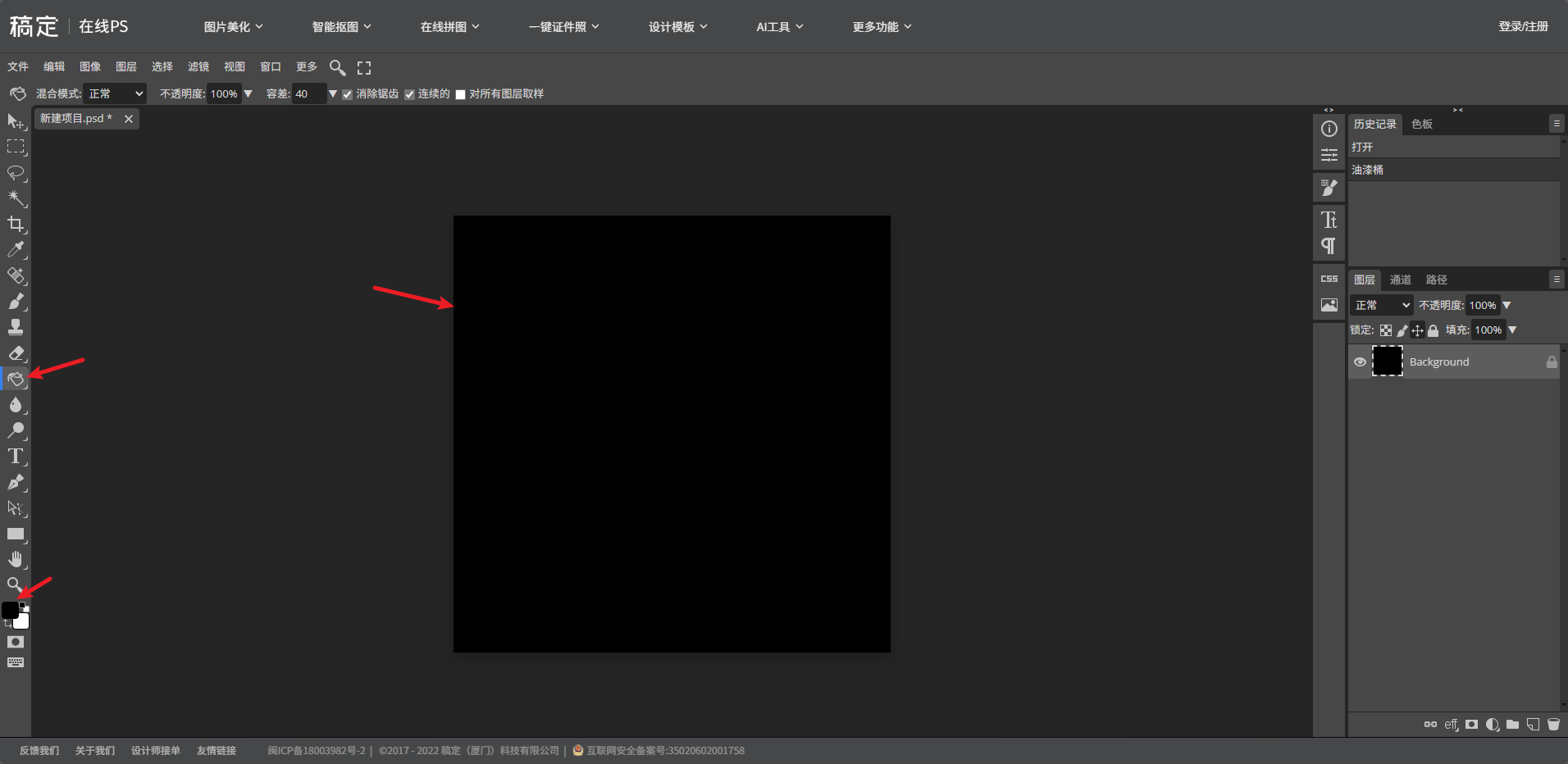This screenshot has height=764, width=1568.
Task: Expand the 图片美化 menu
Action: point(234,27)
